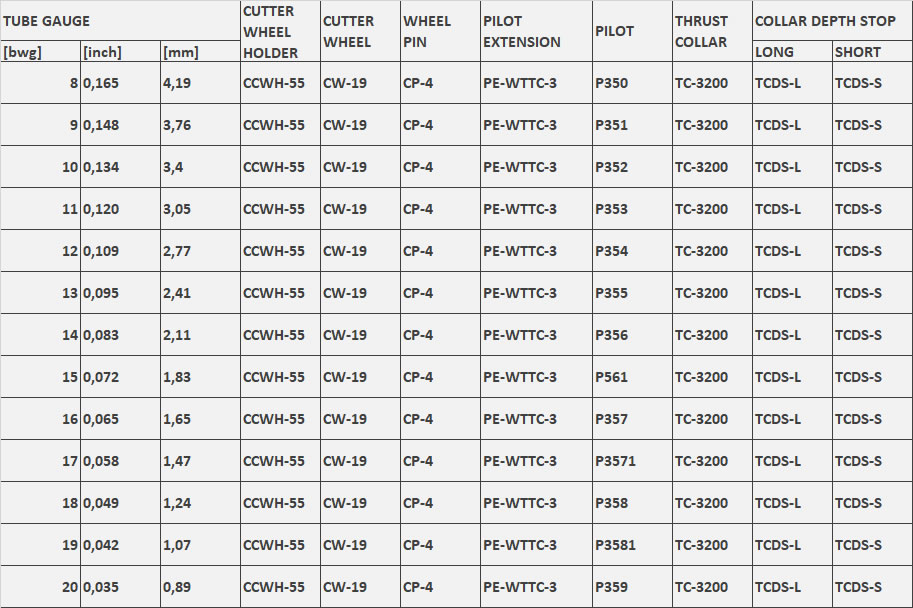Image resolution: width=913 pixels, height=608 pixels.
Task: Click the THRUST COLLAR header
Action: click(x=712, y=31)
